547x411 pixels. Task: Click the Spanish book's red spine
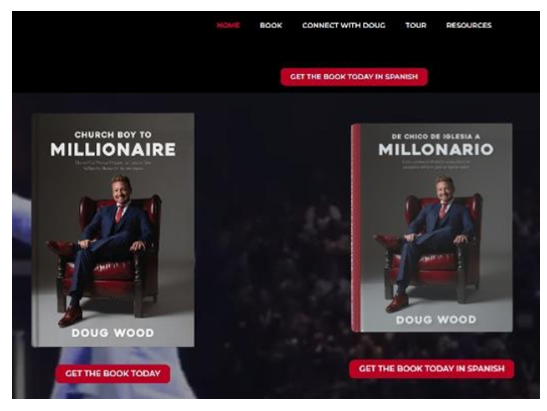pos(356,227)
